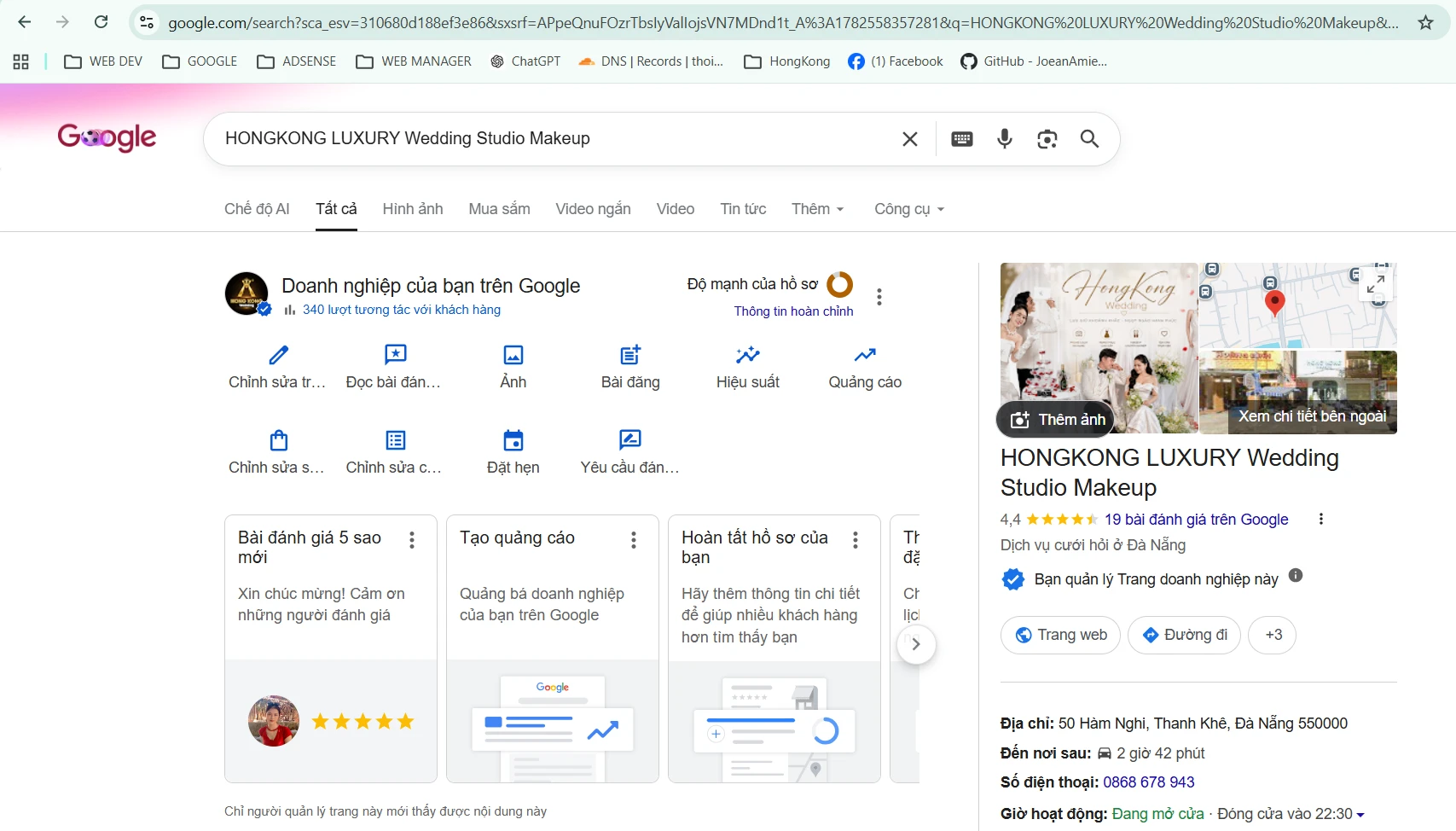This screenshot has width=1456, height=831.
Task: Select the Tất cả tab
Action: pos(336,209)
